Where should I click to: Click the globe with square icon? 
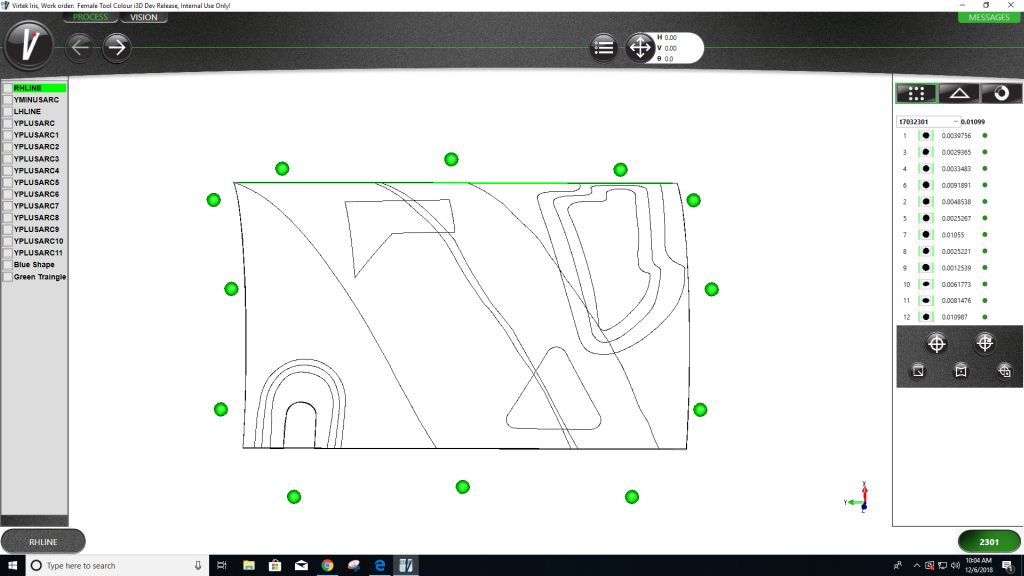[x=1004, y=371]
